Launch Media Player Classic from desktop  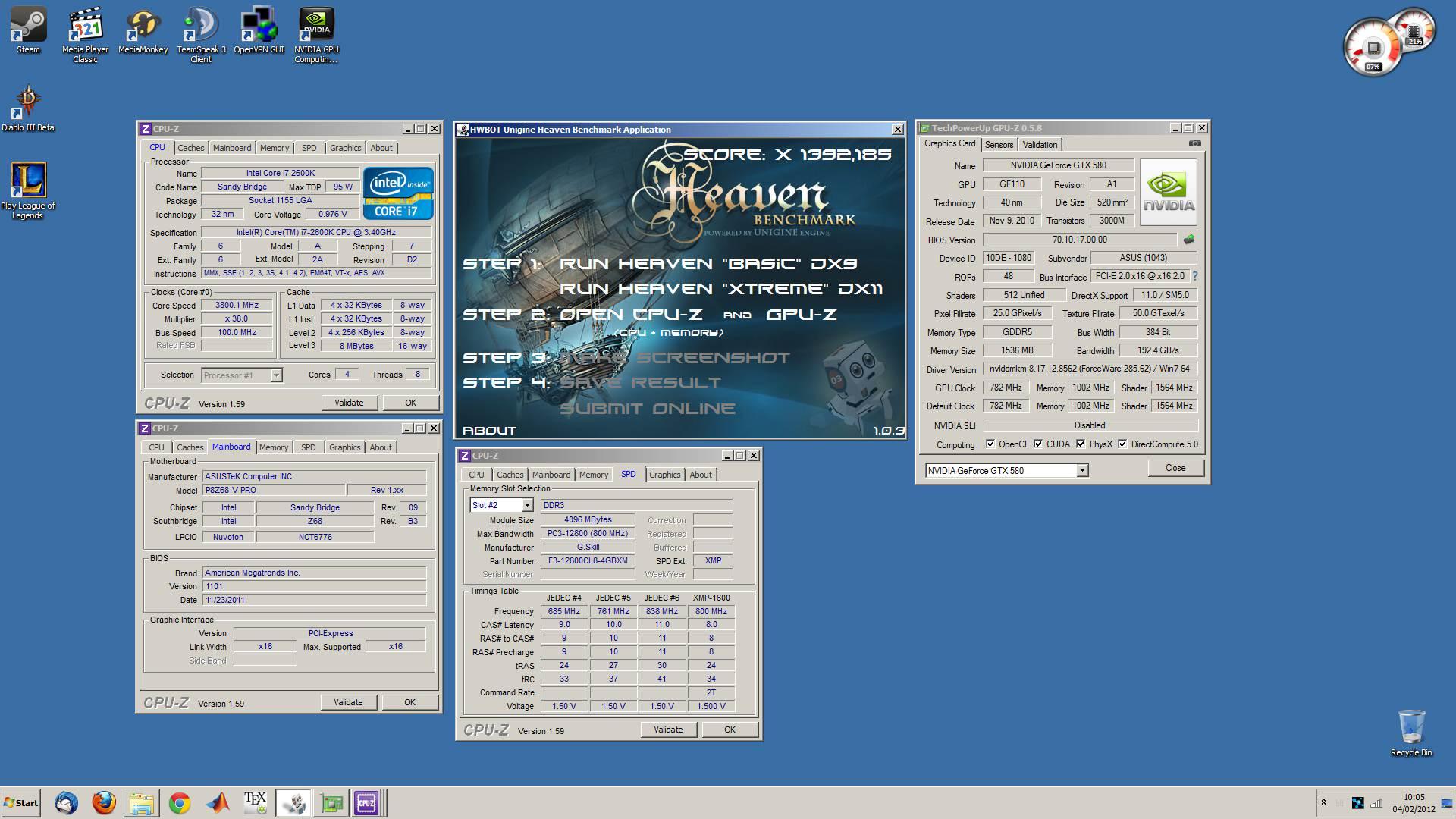click(x=85, y=35)
